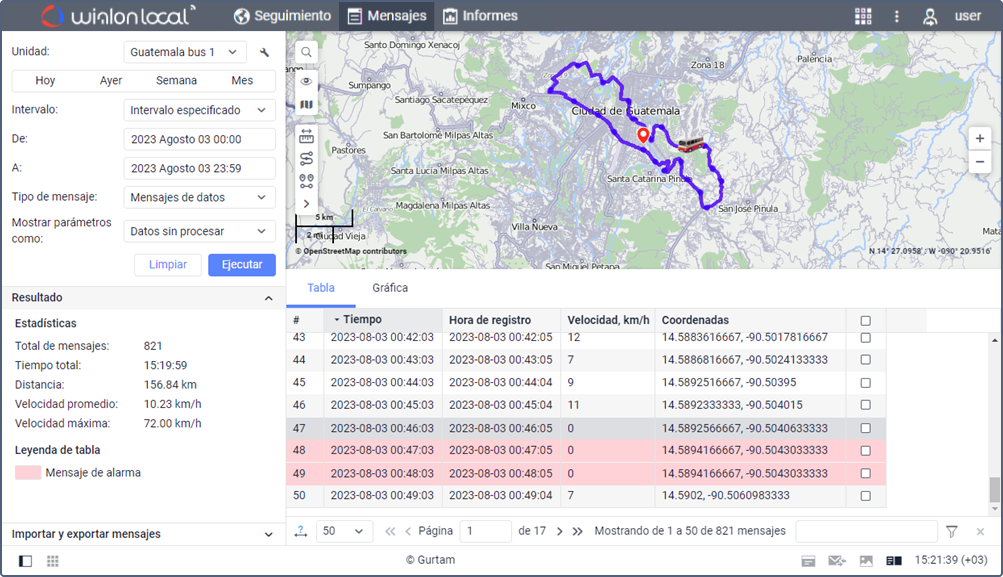Screen dimensions: 1003x577
Task: Open the map search tool
Action: [x=306, y=52]
